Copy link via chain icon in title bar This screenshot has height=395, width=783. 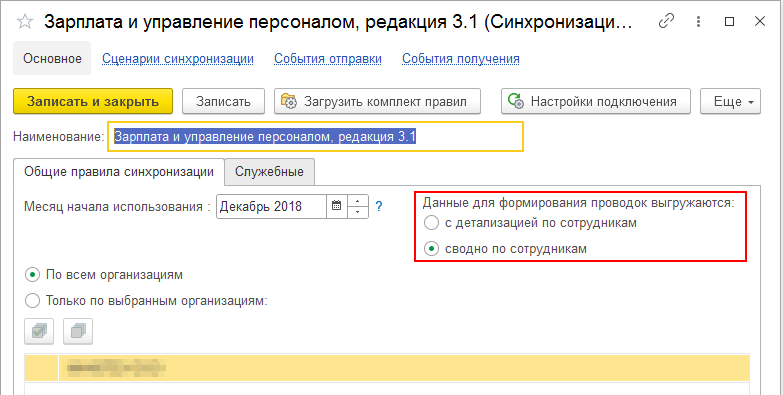coord(667,21)
